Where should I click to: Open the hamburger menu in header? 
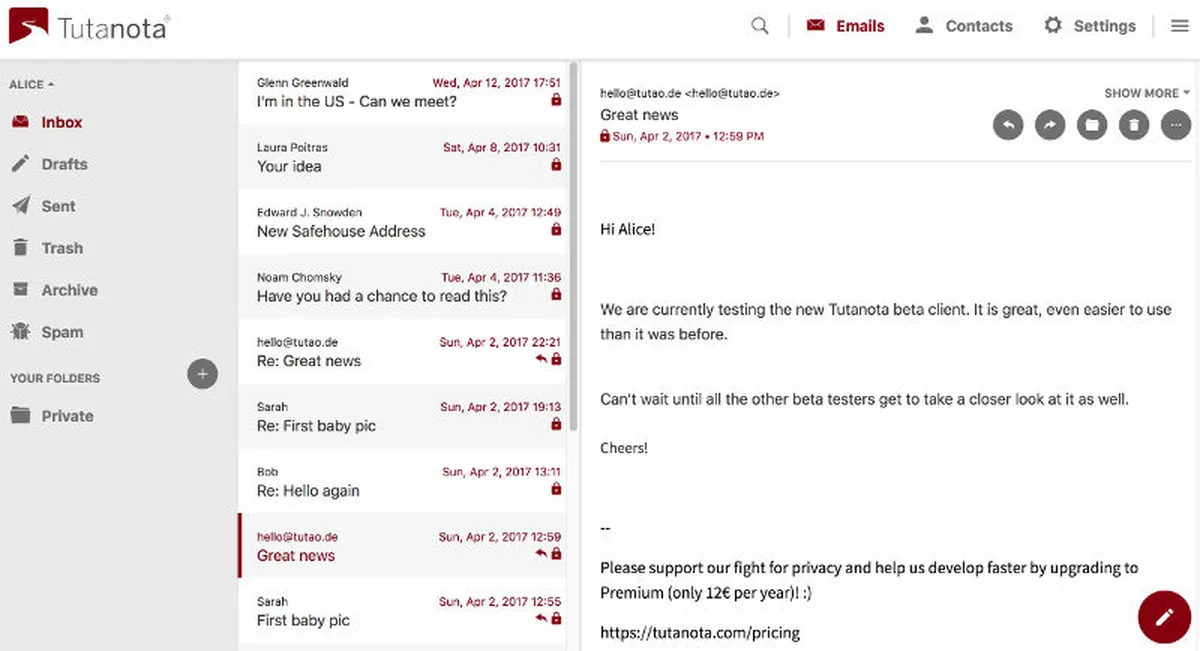1180,26
